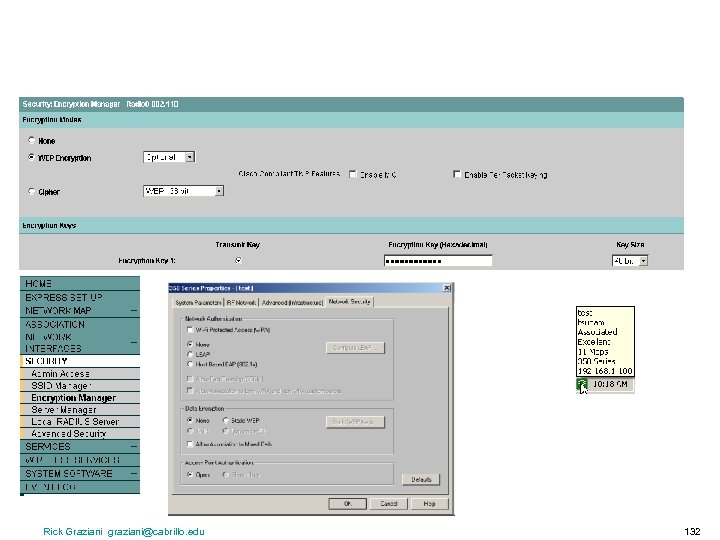This screenshot has height=540, width=720.
Task: Select the Network Security tab
Action: point(349,302)
